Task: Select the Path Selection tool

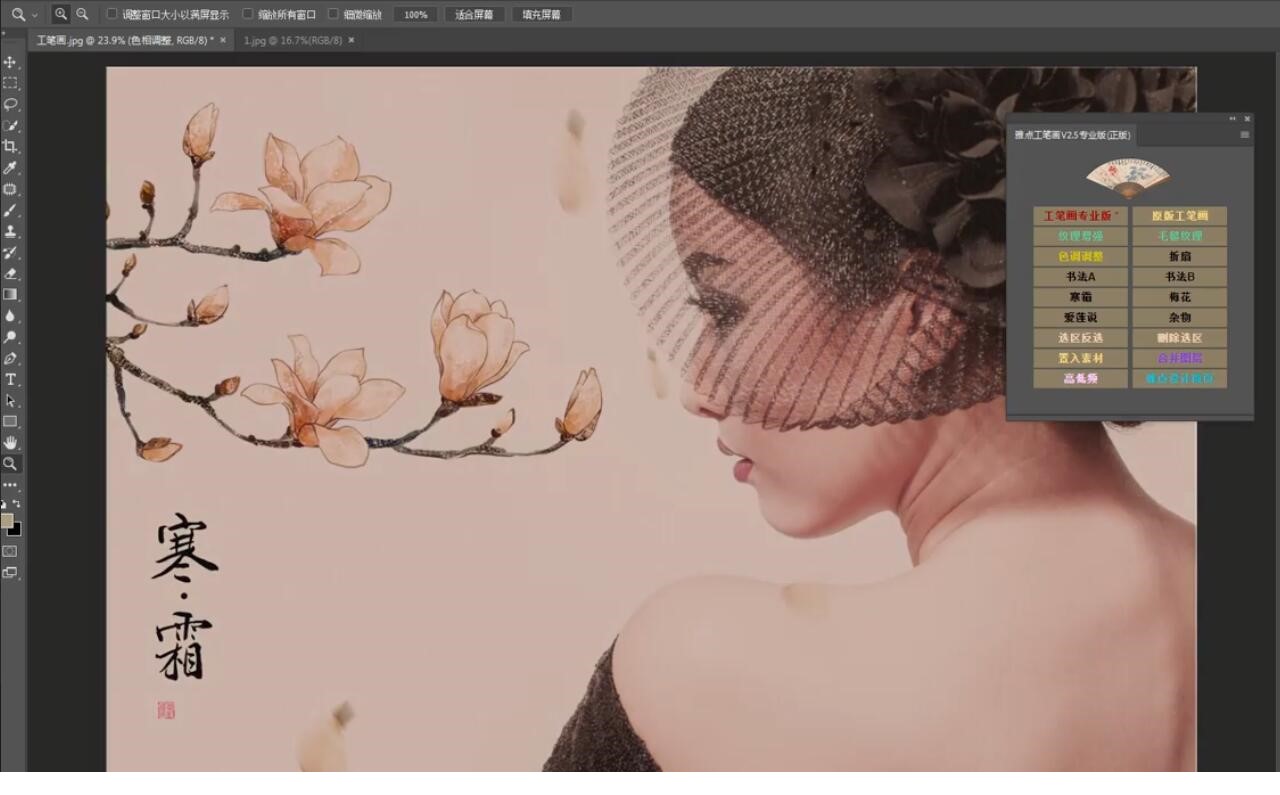Action: (x=10, y=400)
